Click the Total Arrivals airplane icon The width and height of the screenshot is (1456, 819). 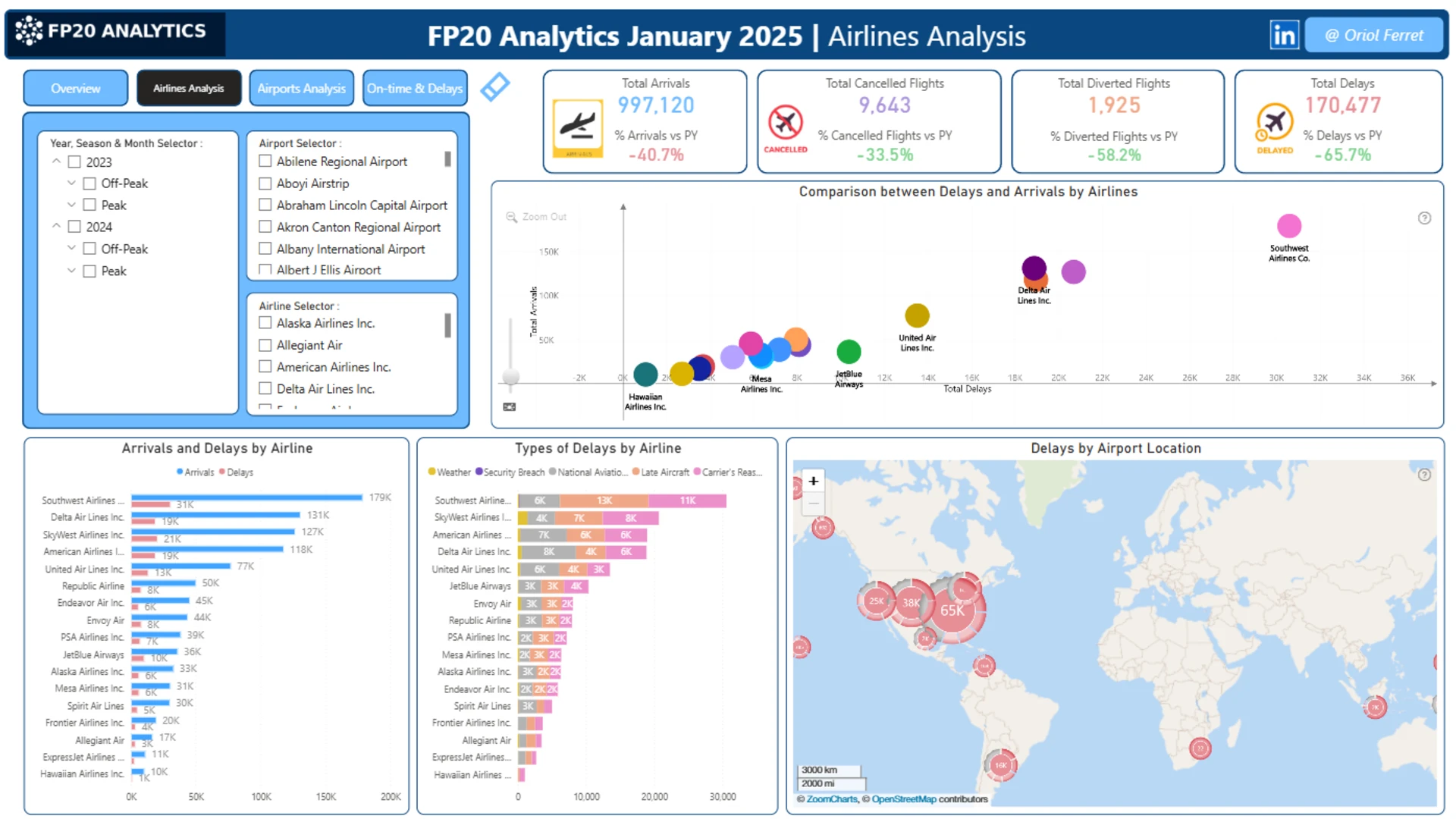pyautogui.click(x=579, y=128)
